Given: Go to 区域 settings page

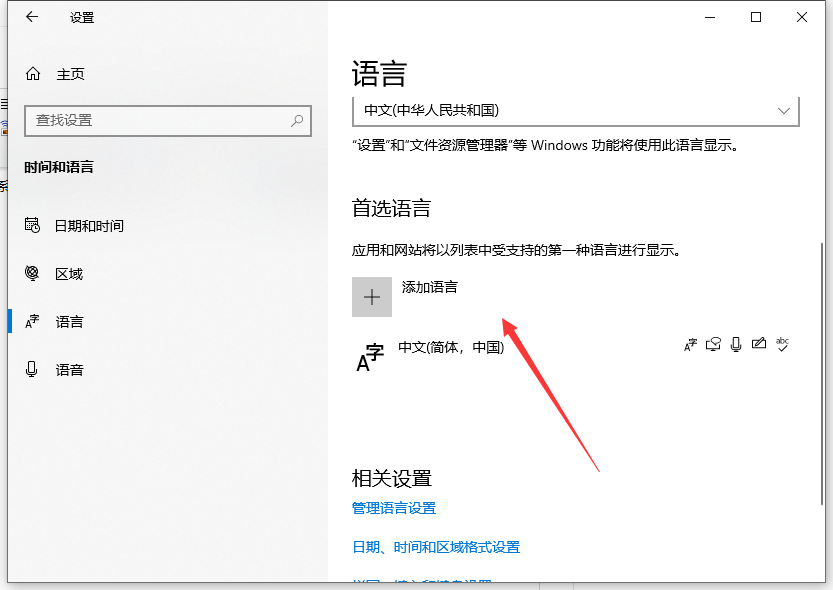Looking at the screenshot, I should 69,274.
